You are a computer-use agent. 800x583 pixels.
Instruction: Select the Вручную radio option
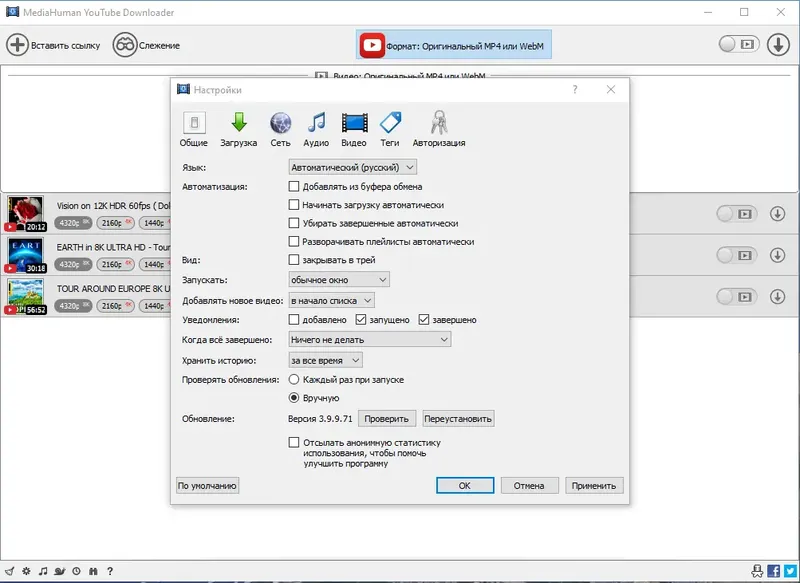click(x=294, y=398)
